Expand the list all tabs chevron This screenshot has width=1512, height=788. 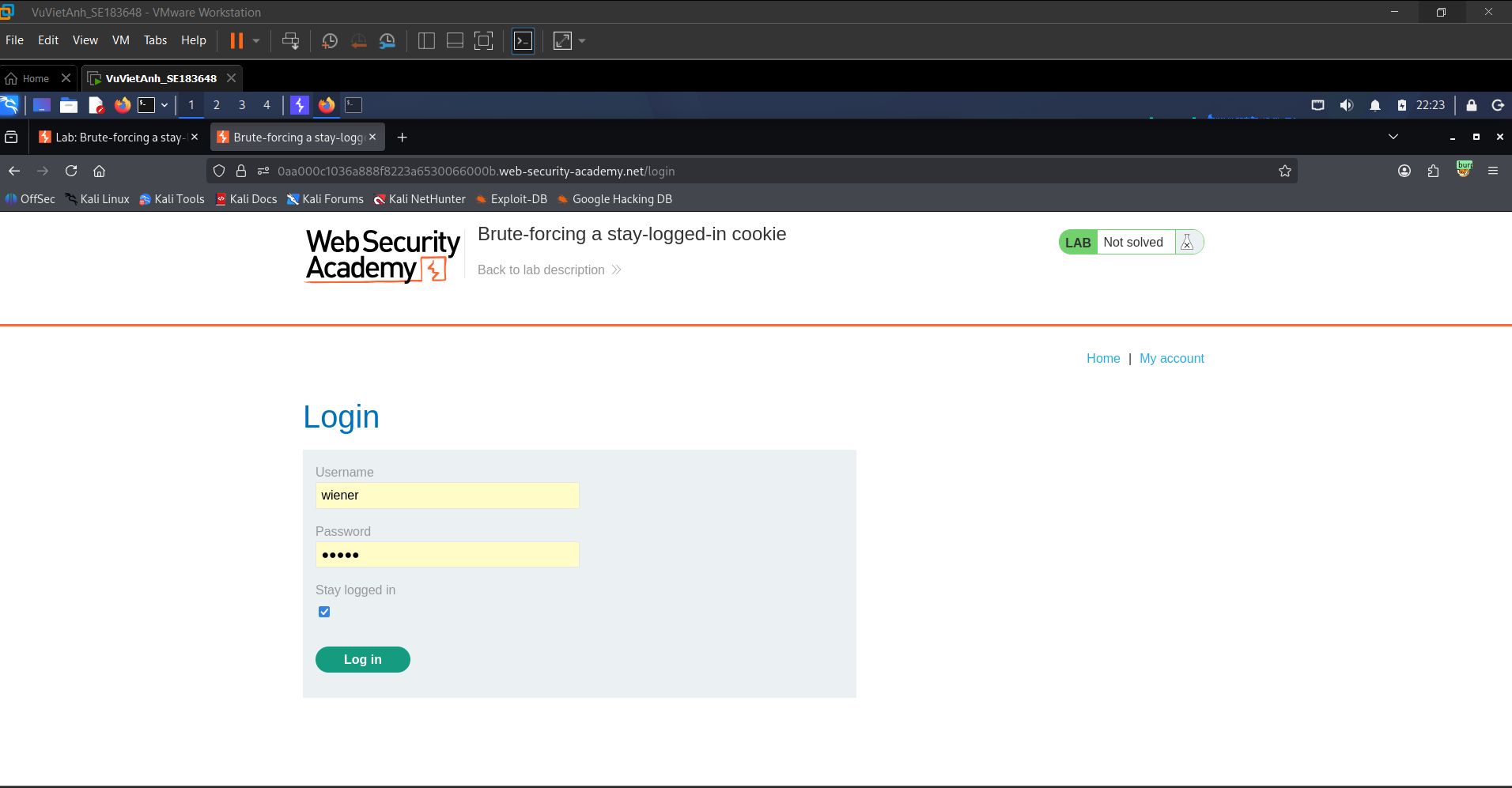tap(1393, 137)
